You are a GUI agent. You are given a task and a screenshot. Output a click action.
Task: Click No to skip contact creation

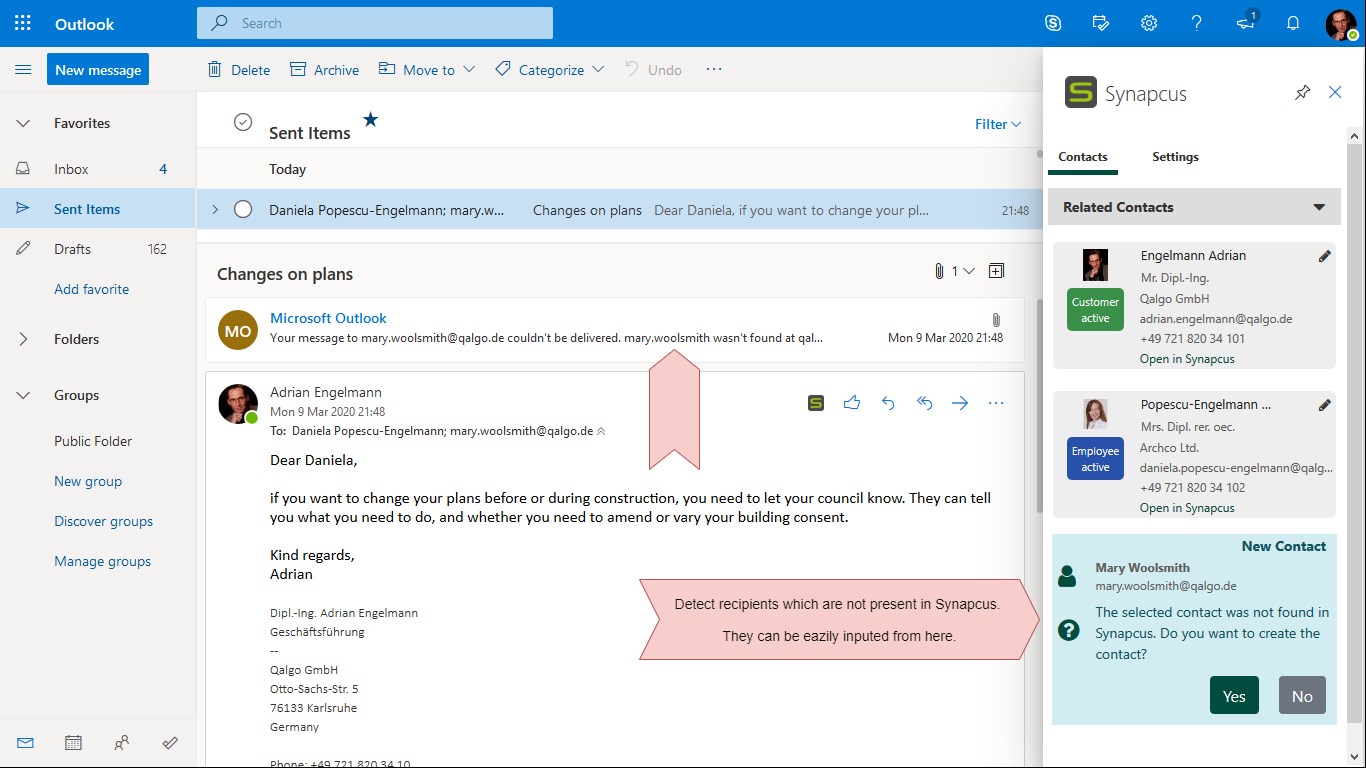pos(1302,695)
